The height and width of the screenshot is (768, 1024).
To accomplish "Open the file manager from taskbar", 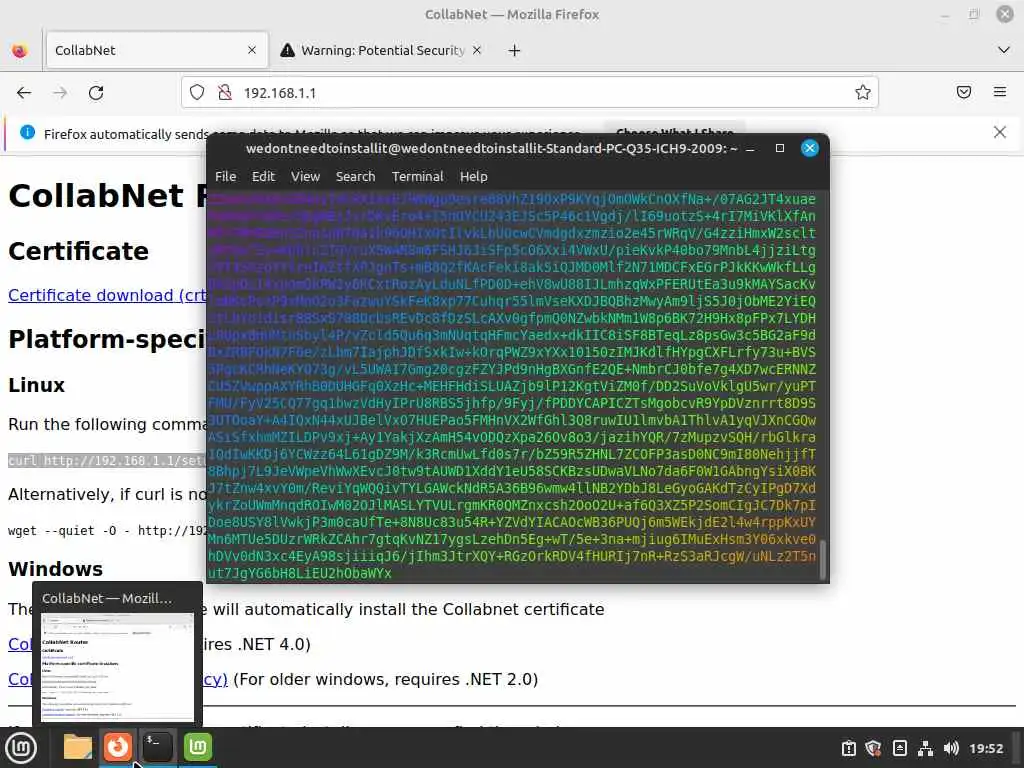I will [x=78, y=747].
